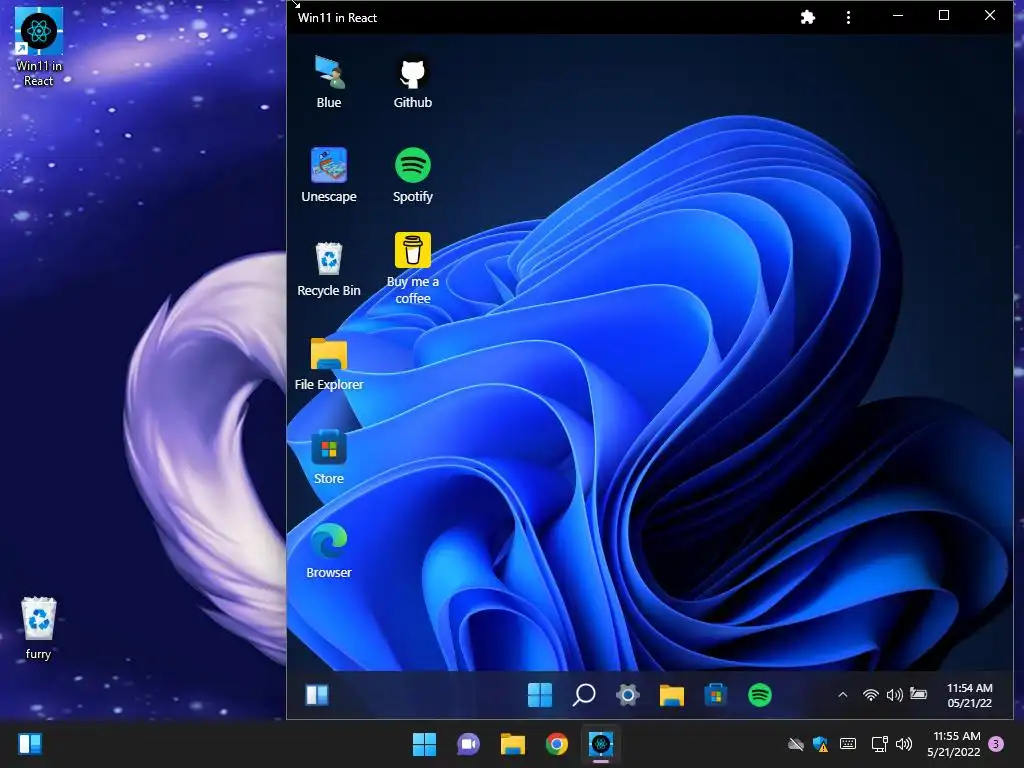
Task: Click Win11 in React window title text
Action: pos(337,18)
